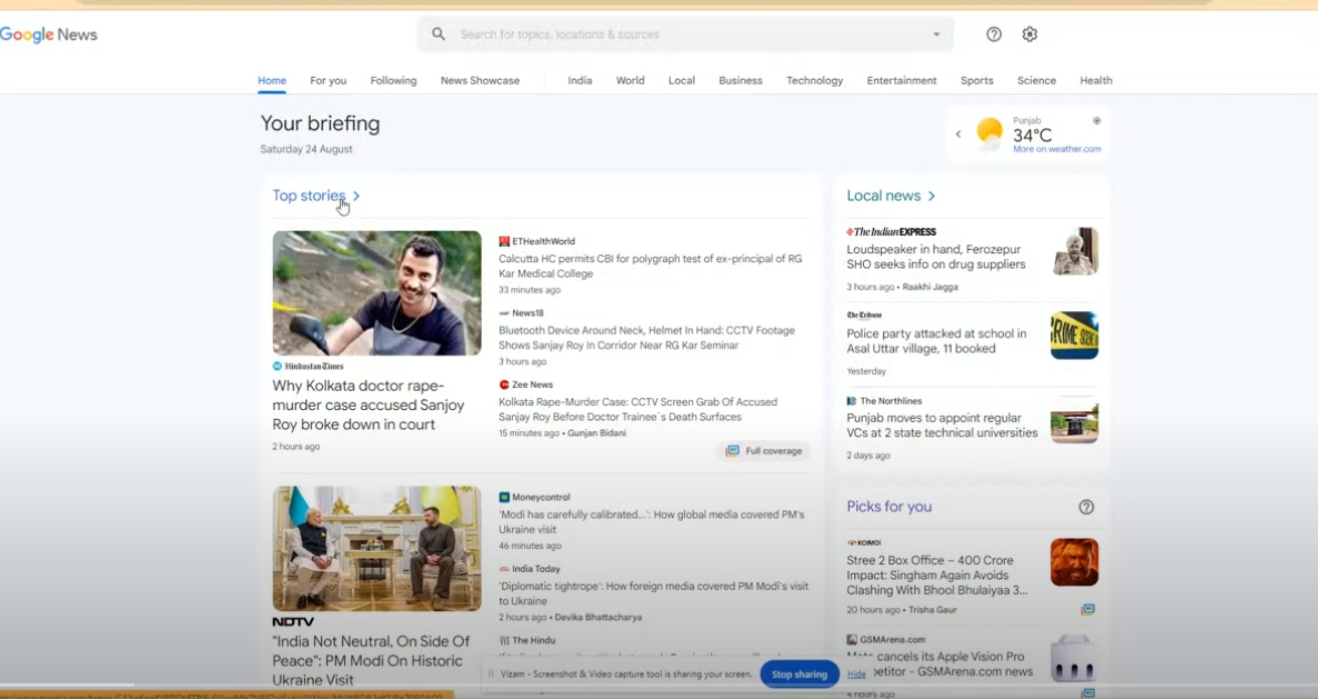
Task: Expand Local news with its chevron arrow
Action: [x=931, y=196]
